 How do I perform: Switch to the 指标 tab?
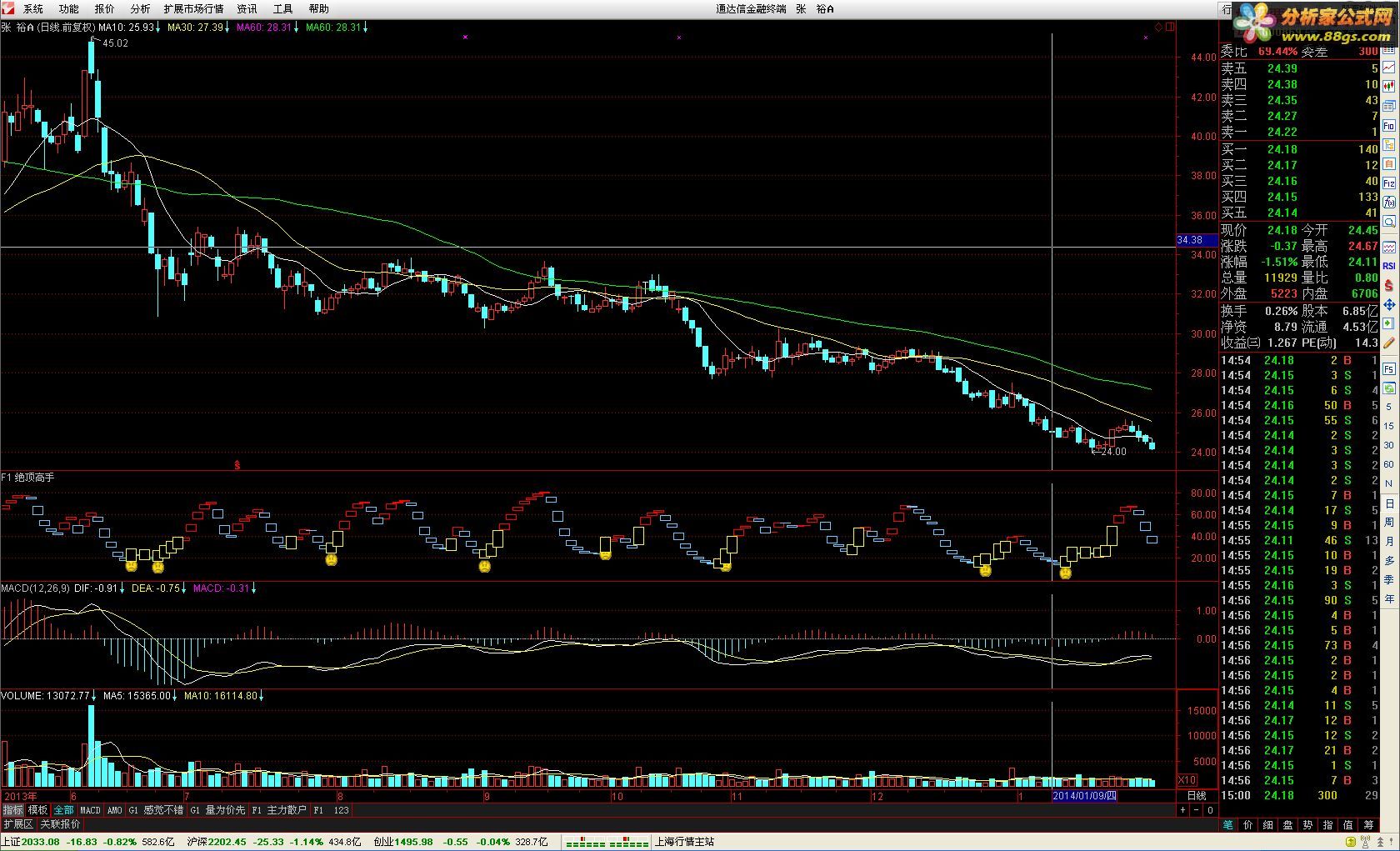pyautogui.click(x=12, y=809)
